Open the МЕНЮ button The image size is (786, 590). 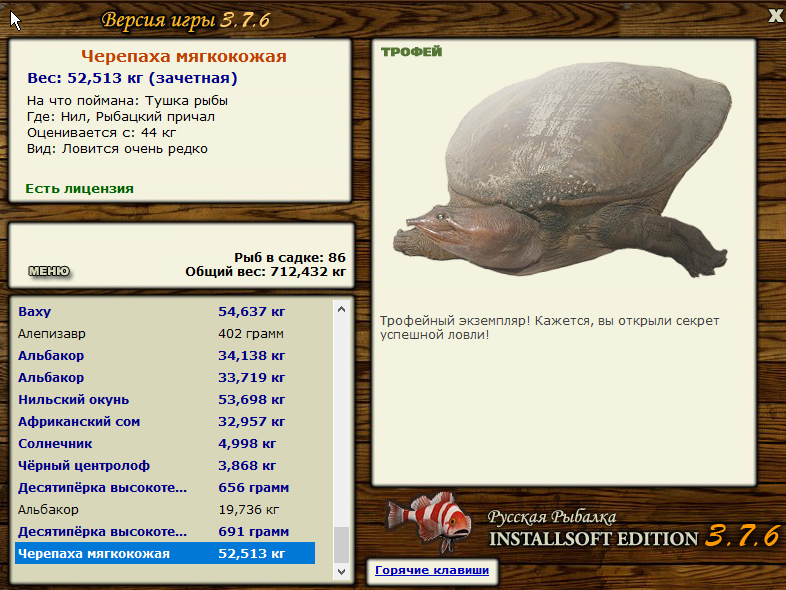[49, 271]
